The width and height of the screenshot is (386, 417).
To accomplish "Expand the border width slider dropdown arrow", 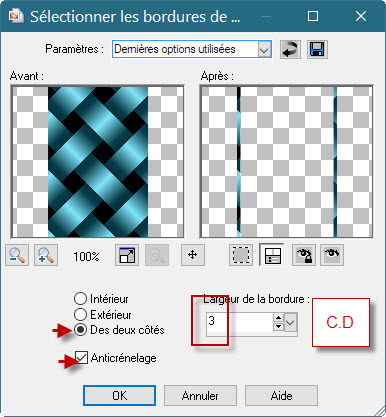I will point(290,322).
